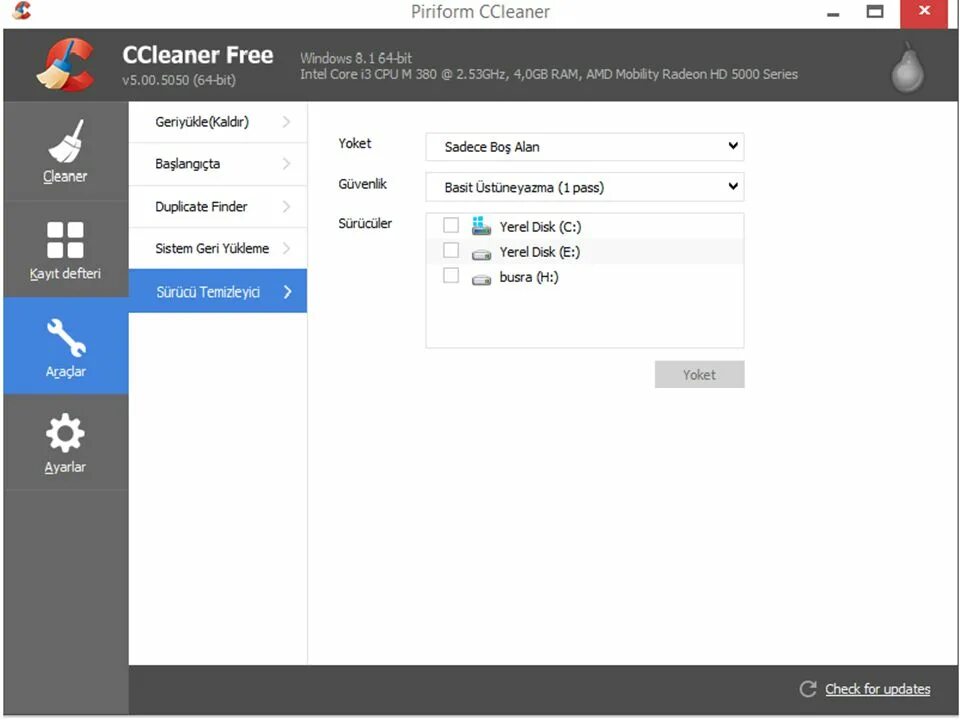Click chevron next to Duplicate Finder
960x720 pixels.
tap(287, 206)
